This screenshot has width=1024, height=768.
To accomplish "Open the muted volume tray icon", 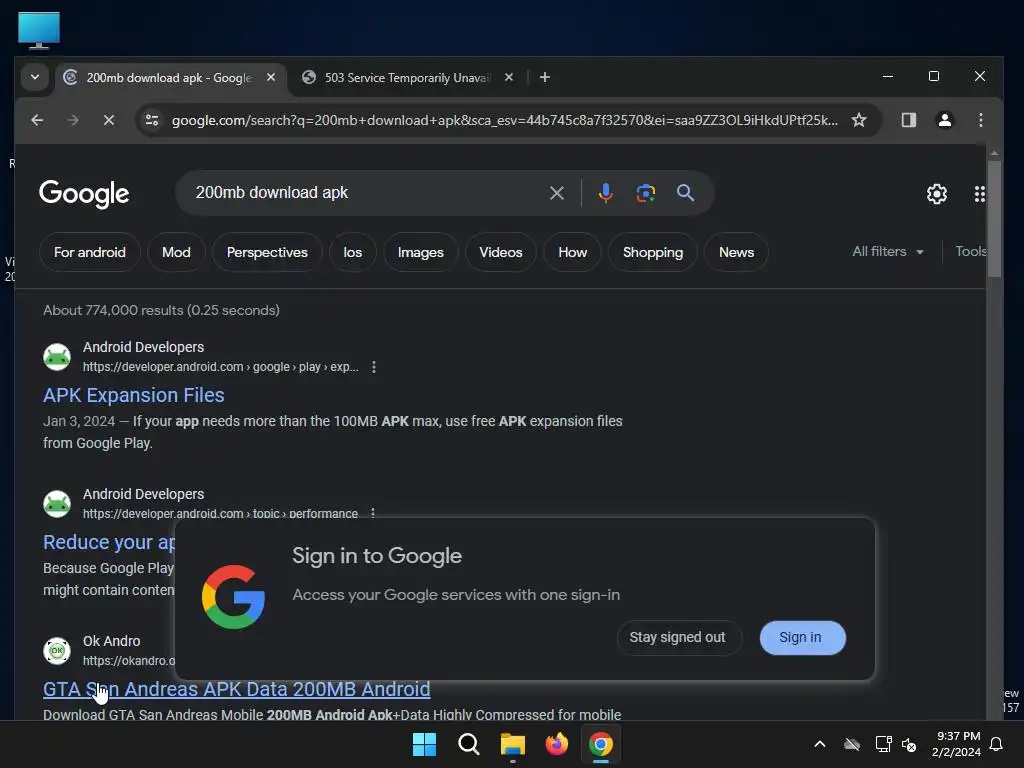I will 908,744.
